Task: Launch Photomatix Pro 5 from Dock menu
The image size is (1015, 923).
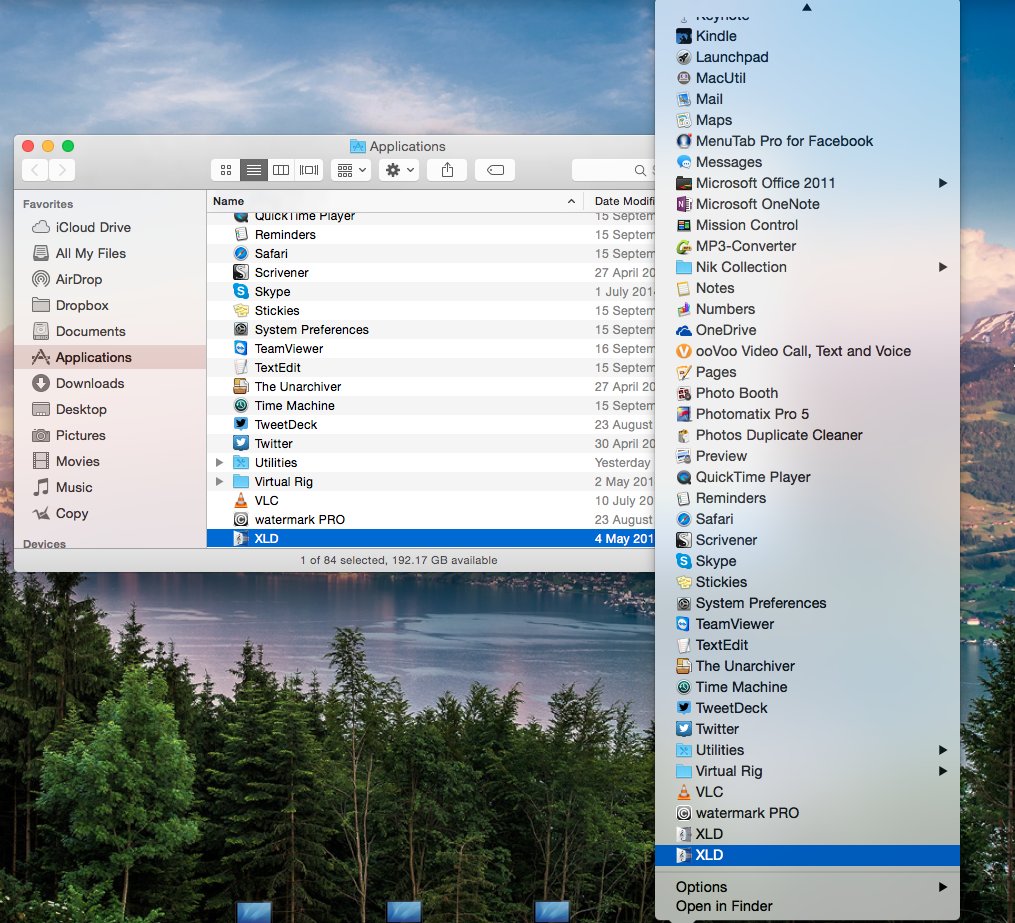Action: click(807, 414)
